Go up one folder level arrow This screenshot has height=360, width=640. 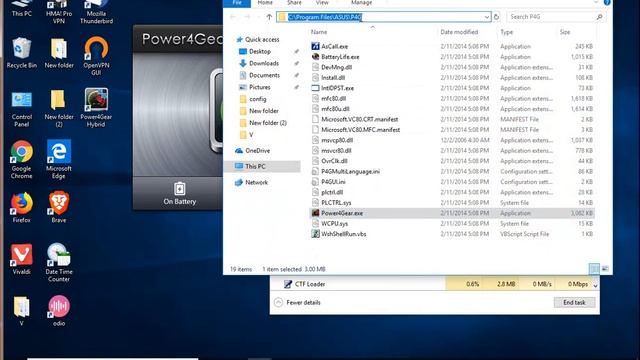tap(269, 17)
